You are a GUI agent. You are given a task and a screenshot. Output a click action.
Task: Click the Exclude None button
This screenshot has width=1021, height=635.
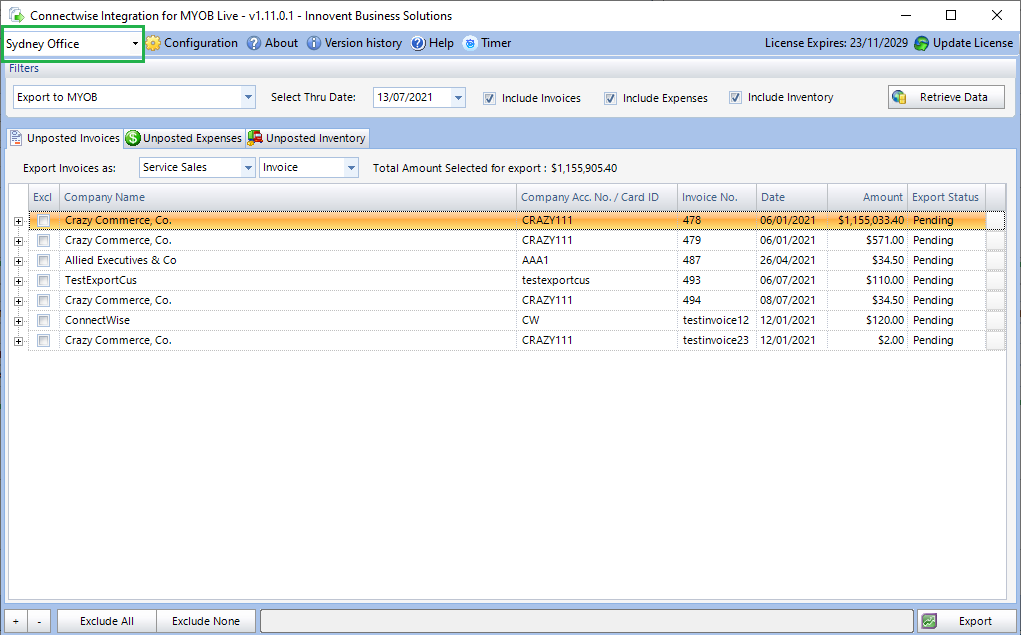point(206,621)
